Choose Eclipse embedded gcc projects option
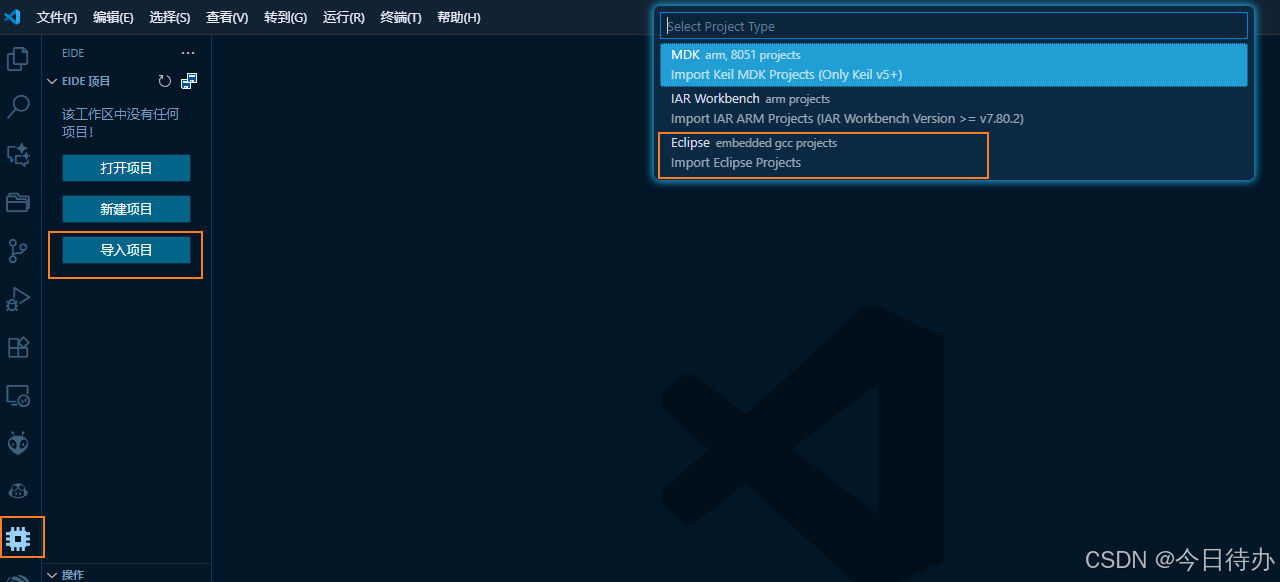Image resolution: width=1280 pixels, height=582 pixels. 954,153
